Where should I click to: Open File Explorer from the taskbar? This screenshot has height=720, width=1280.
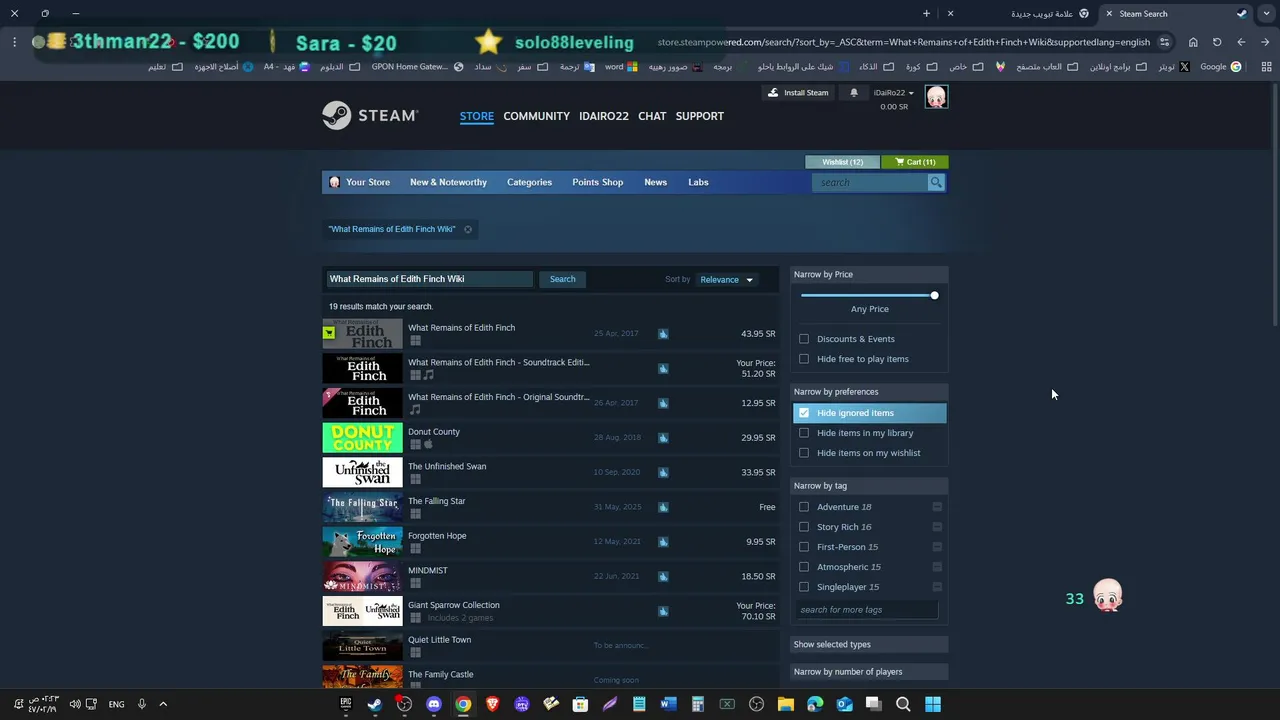786,704
